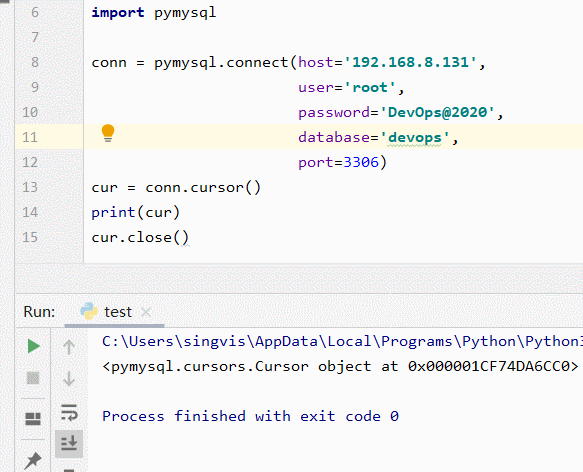Click the Down the stack trace arrow

[69, 379]
